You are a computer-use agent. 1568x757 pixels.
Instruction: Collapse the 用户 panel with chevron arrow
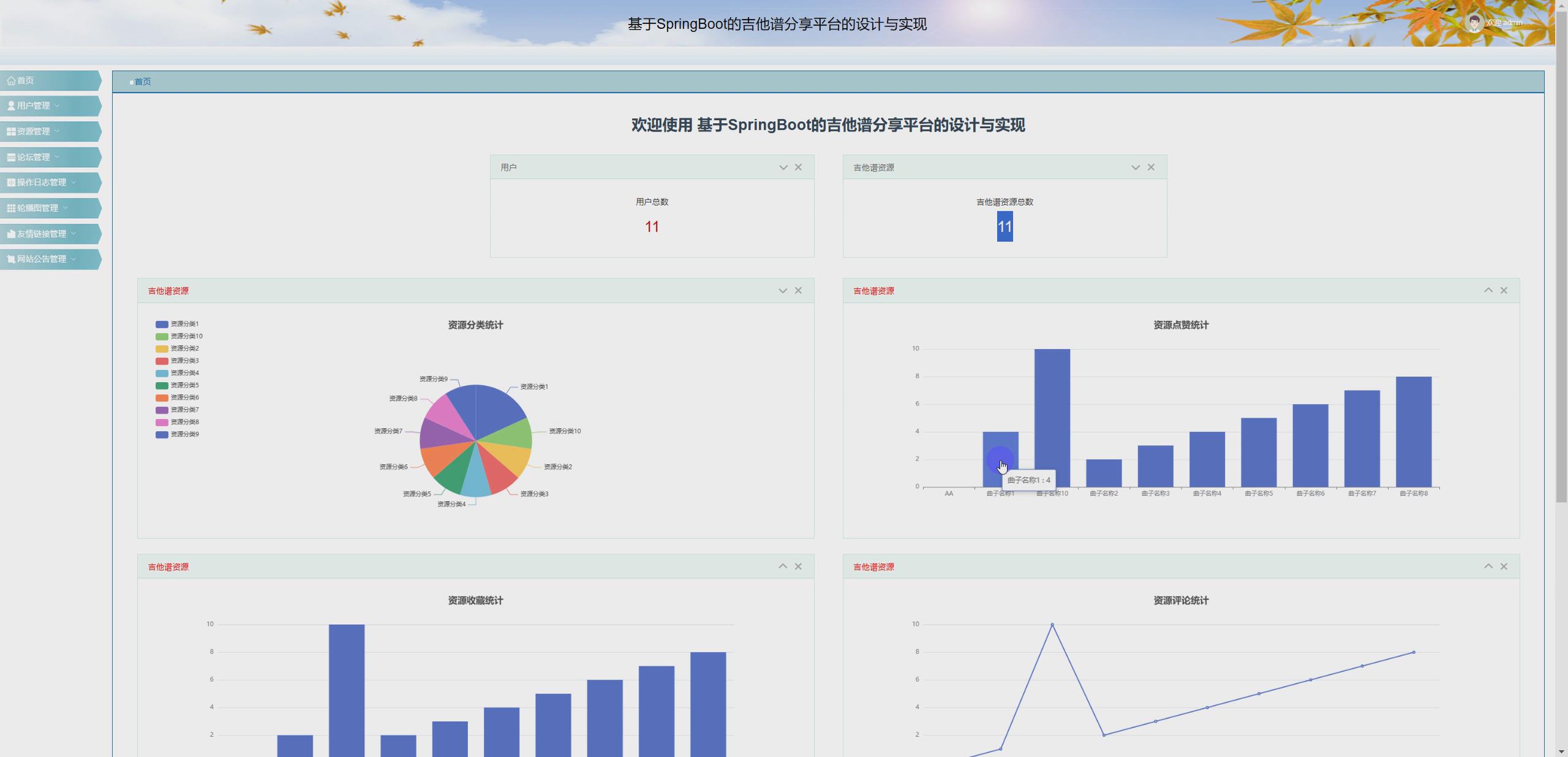[x=783, y=167]
